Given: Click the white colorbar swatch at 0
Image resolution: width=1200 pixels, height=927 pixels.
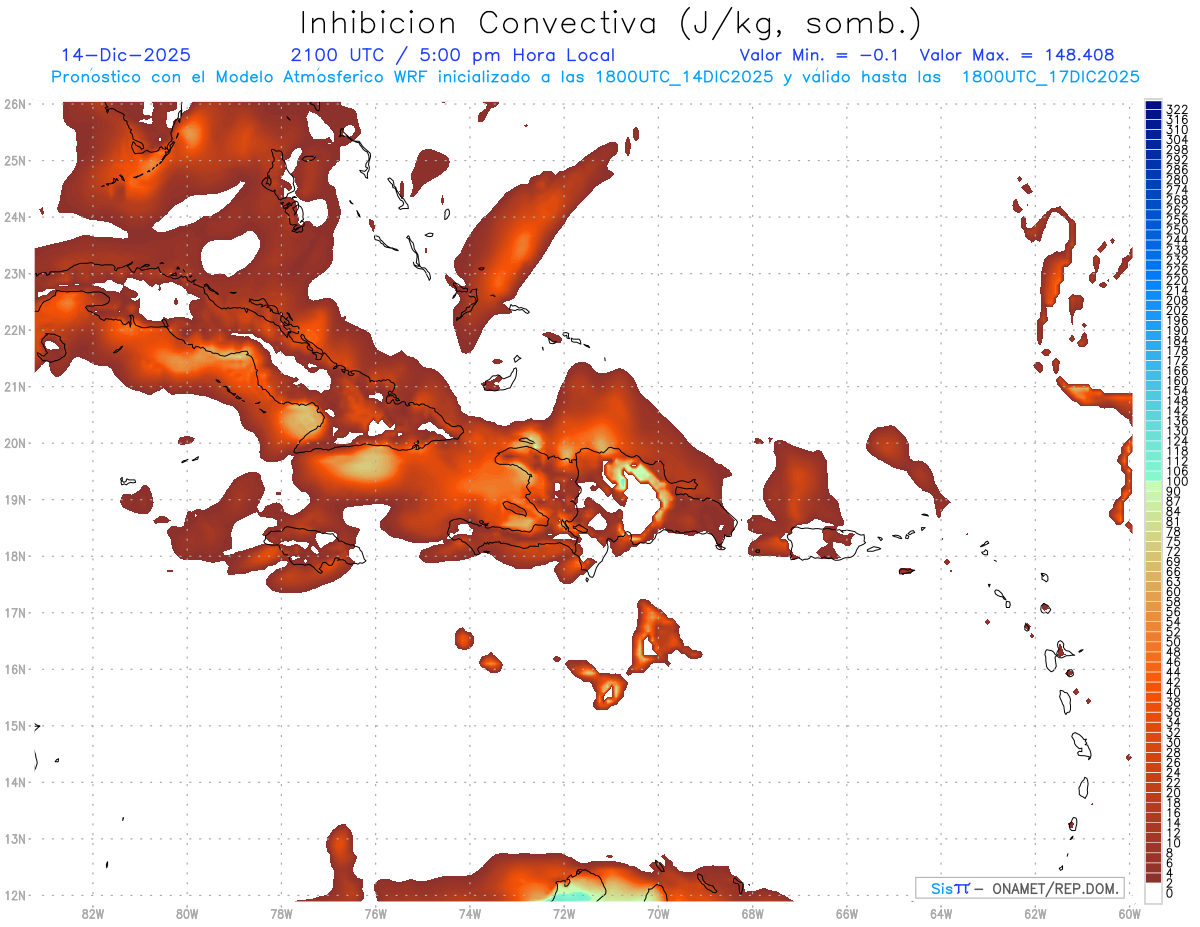Looking at the screenshot, I should click(1153, 892).
